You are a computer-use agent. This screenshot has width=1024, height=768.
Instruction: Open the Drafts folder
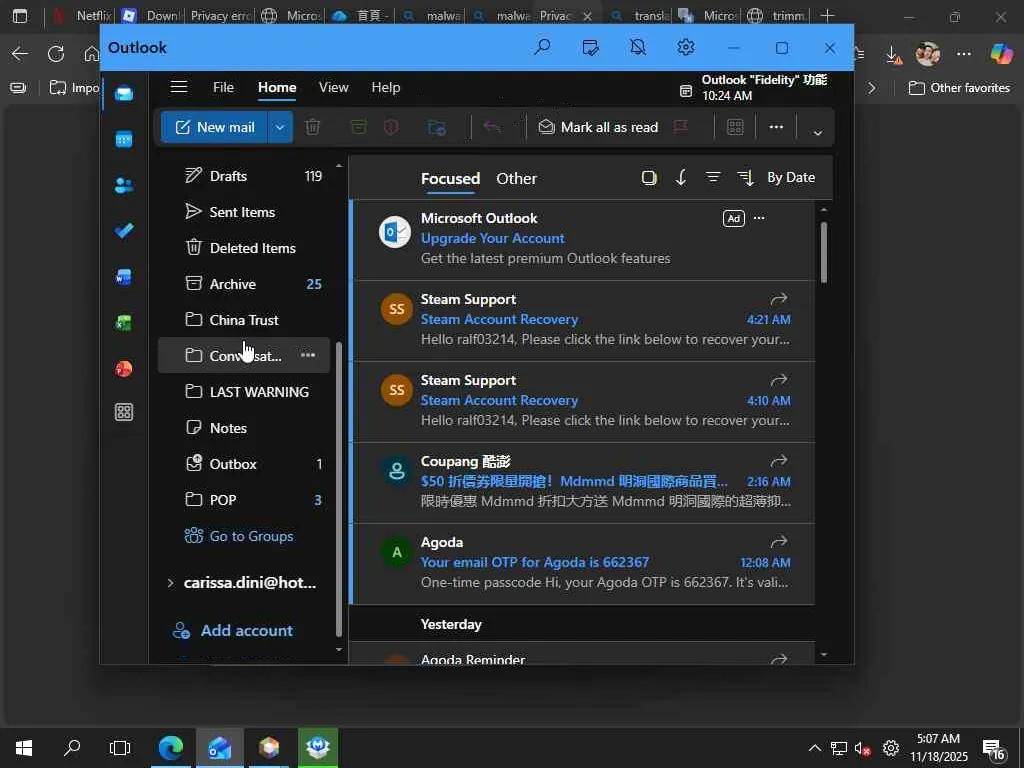click(x=244, y=176)
